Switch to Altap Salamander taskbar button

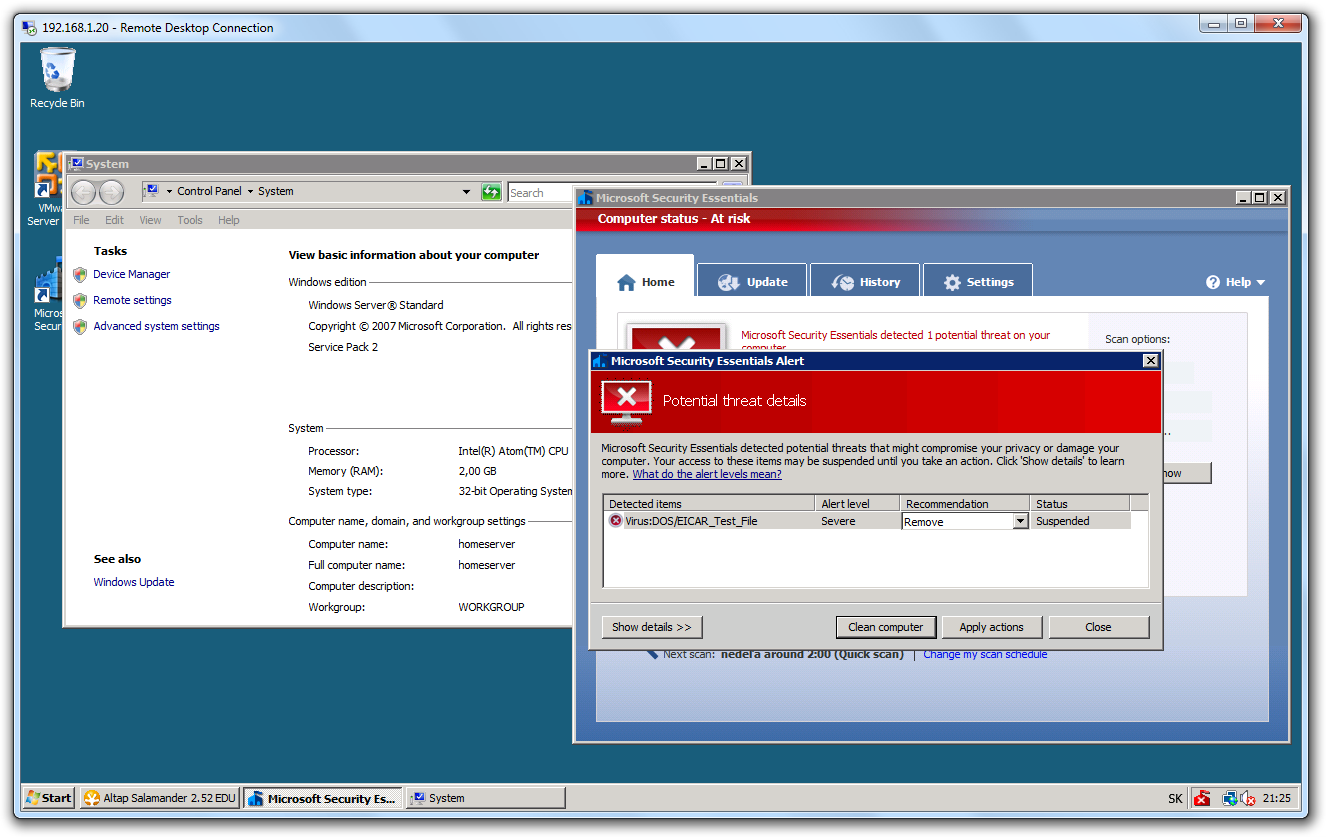point(159,798)
